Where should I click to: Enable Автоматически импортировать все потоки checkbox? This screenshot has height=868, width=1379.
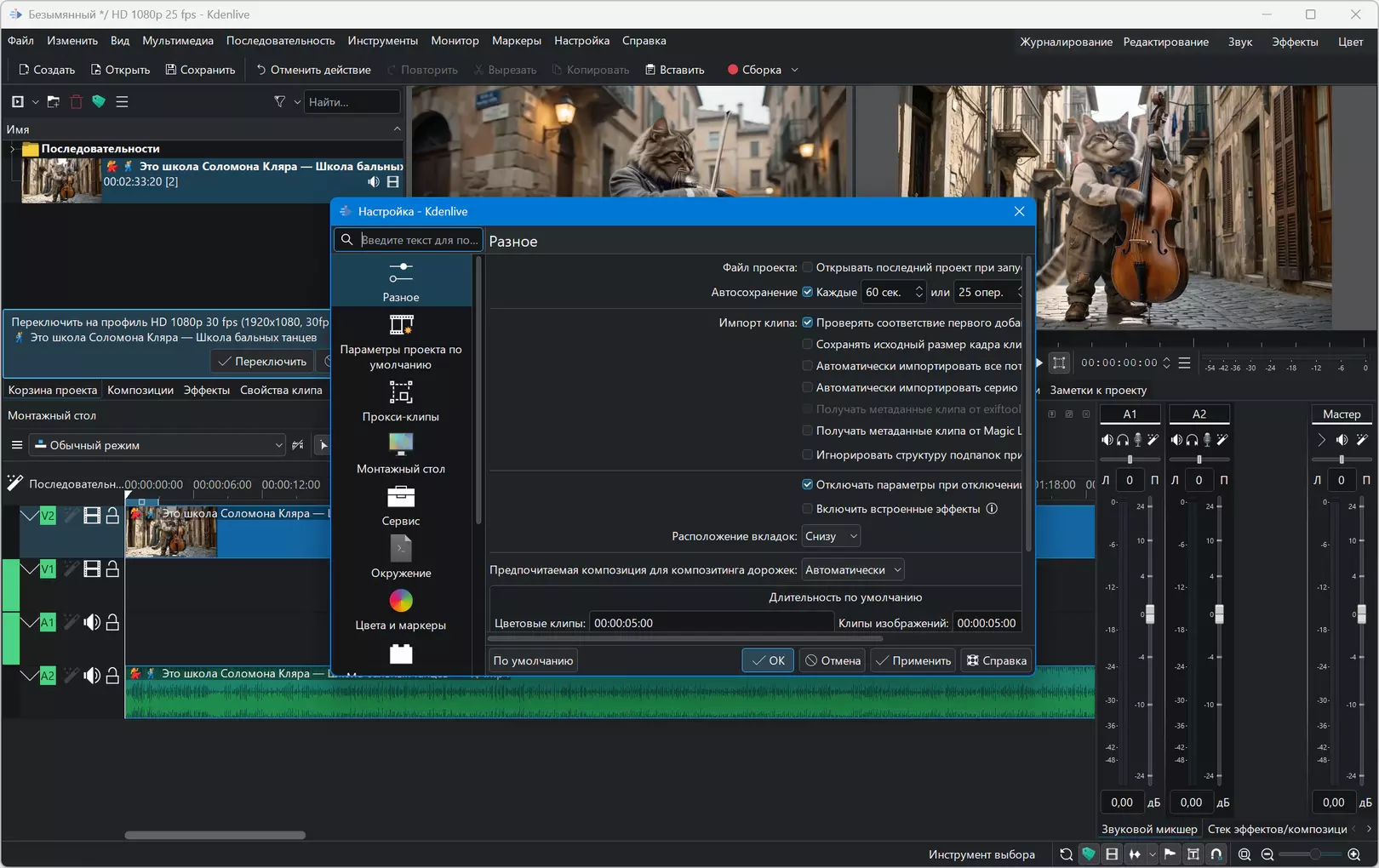807,366
